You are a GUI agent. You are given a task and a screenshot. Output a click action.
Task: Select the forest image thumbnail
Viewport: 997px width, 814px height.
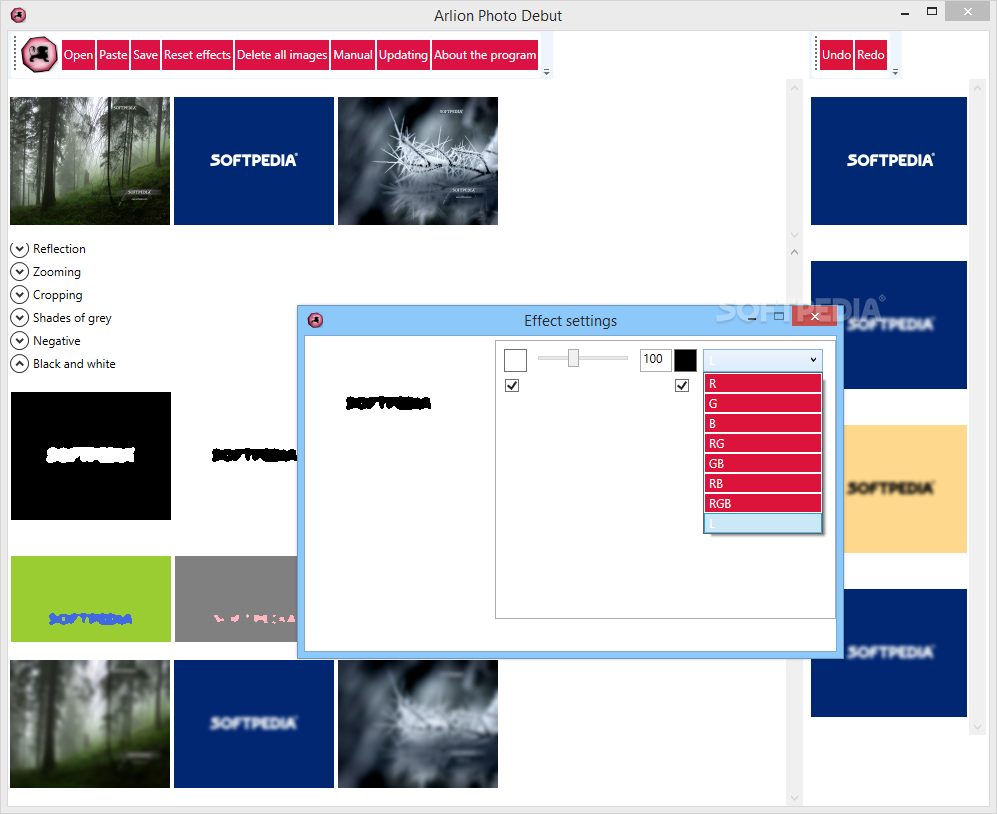click(90, 161)
